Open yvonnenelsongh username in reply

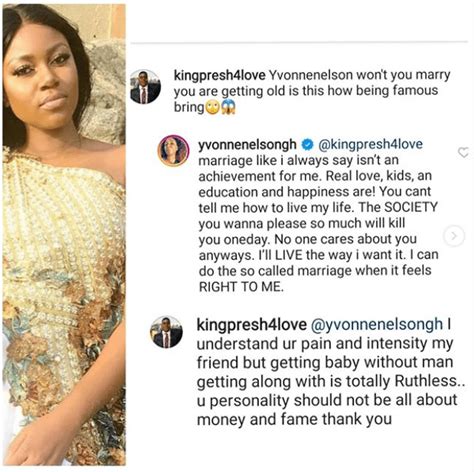pos(247,144)
